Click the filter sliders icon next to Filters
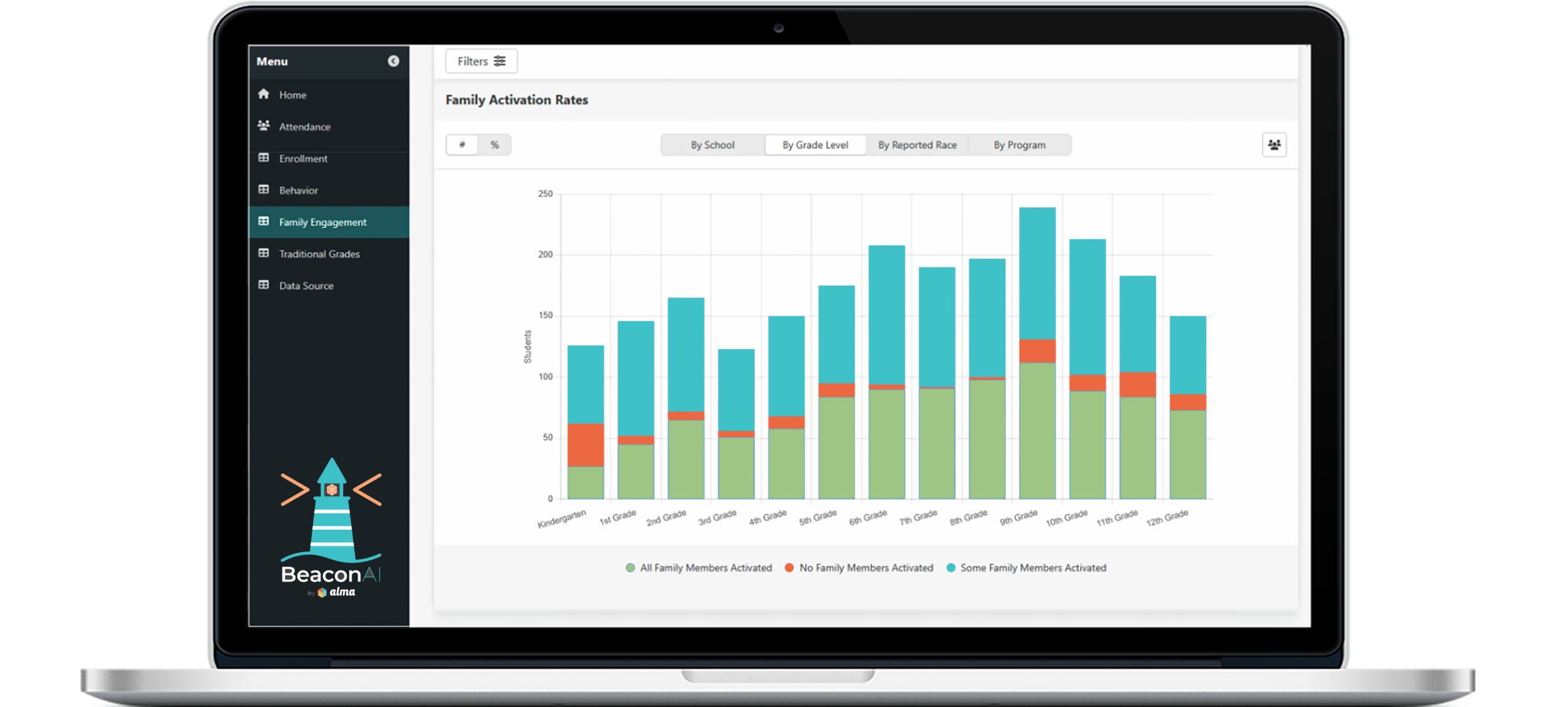1568x707 pixels. [x=500, y=61]
